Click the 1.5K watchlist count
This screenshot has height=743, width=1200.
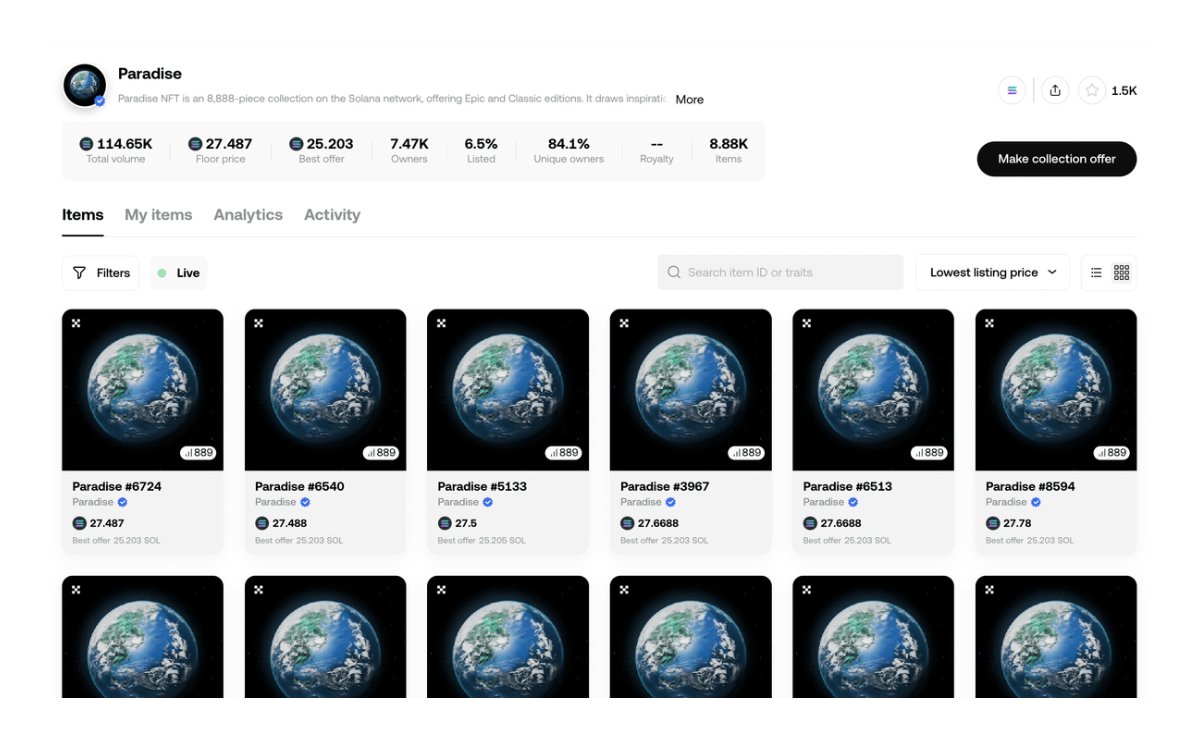click(1124, 90)
